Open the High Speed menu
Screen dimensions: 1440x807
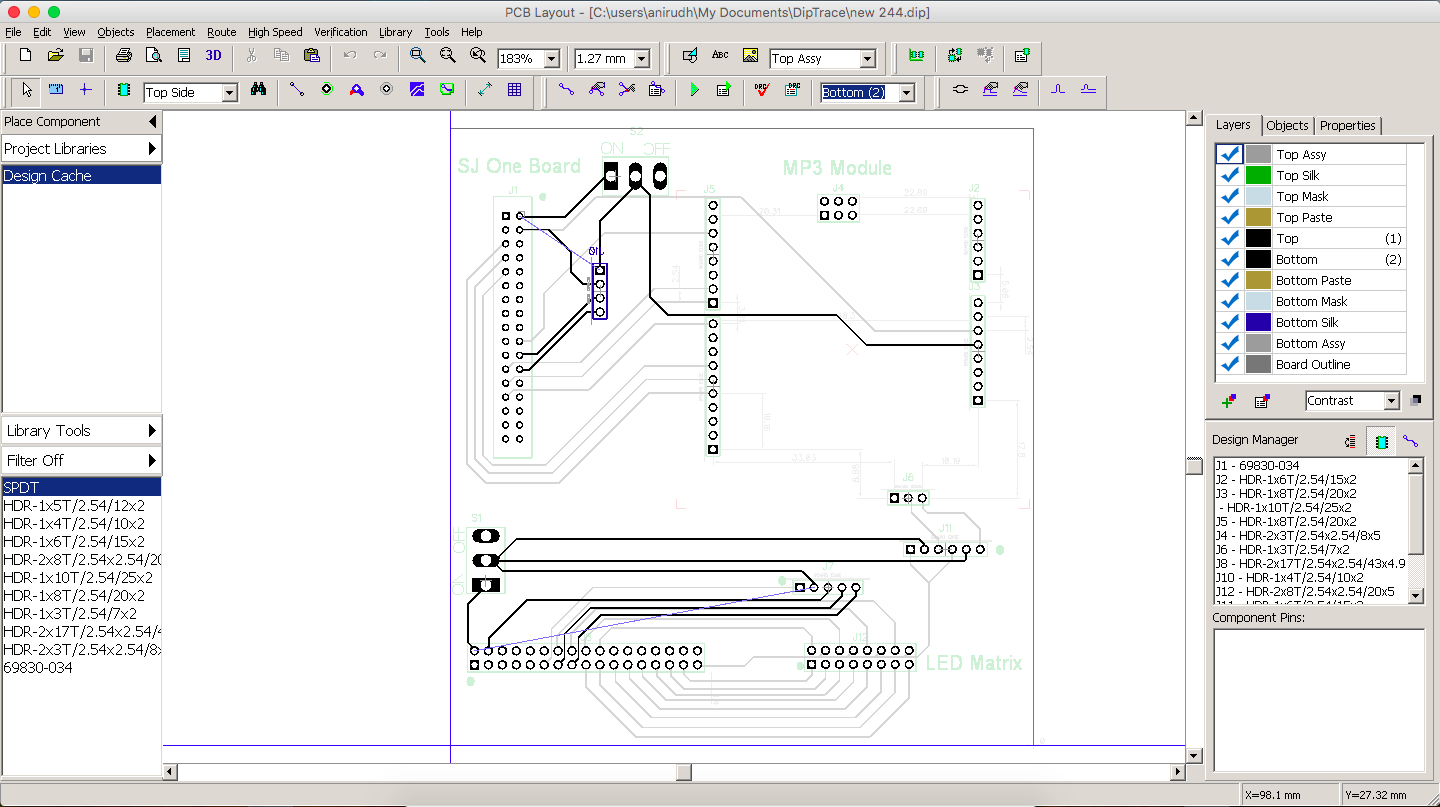tap(275, 32)
